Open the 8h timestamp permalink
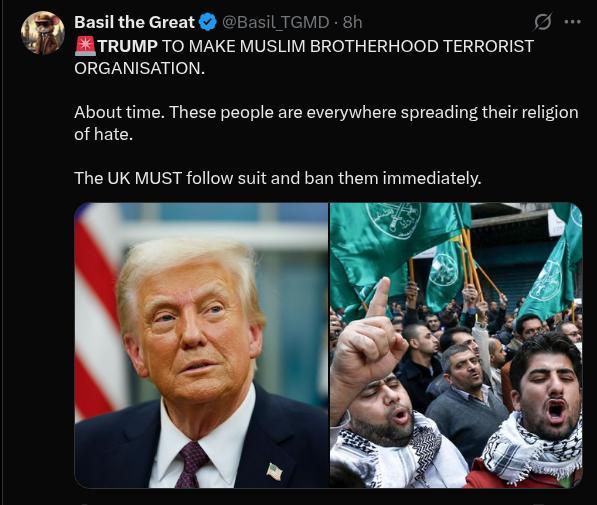 coord(352,22)
